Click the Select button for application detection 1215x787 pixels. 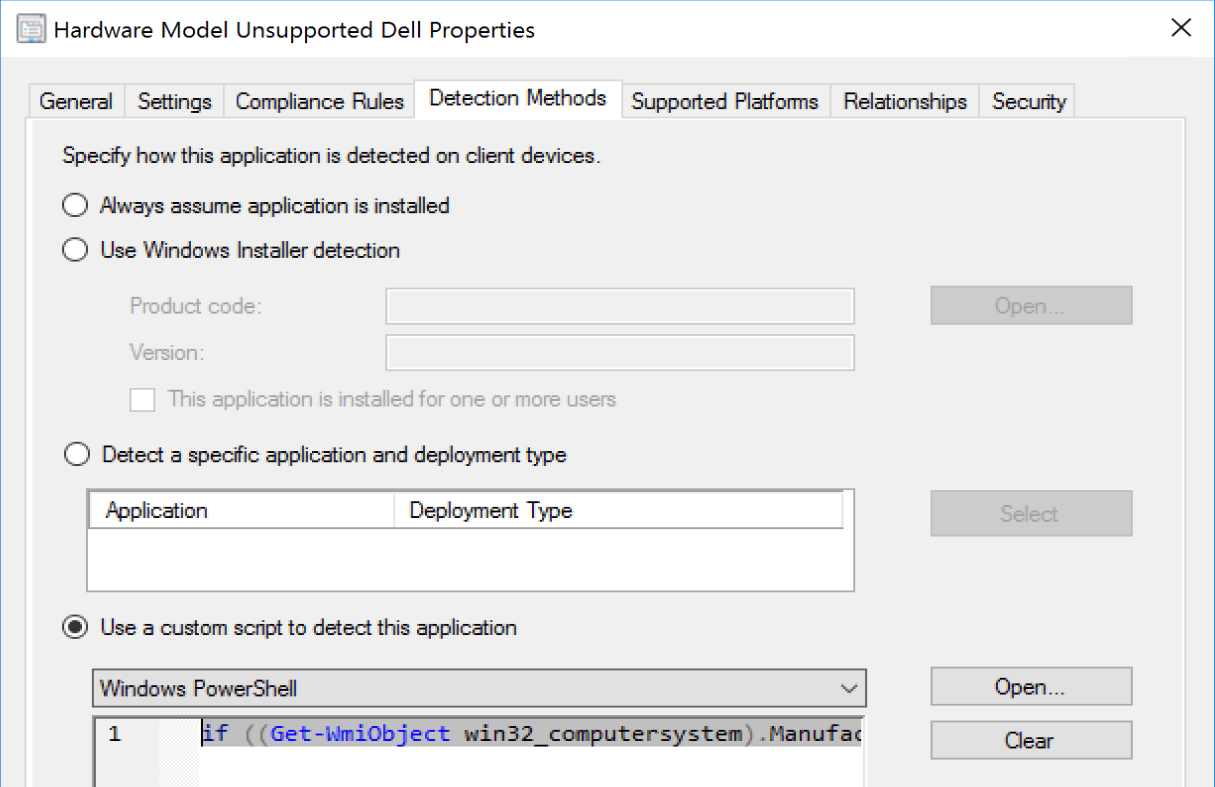pyautogui.click(x=1030, y=514)
